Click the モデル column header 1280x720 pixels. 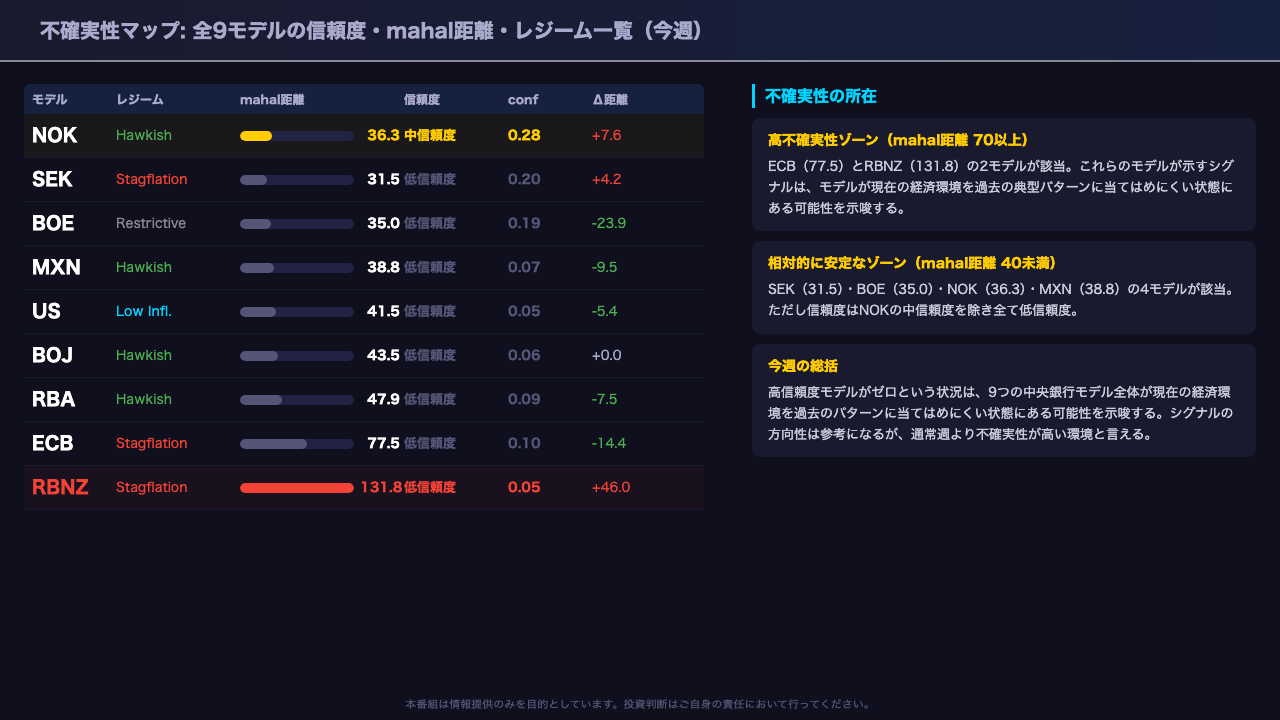pos(50,99)
